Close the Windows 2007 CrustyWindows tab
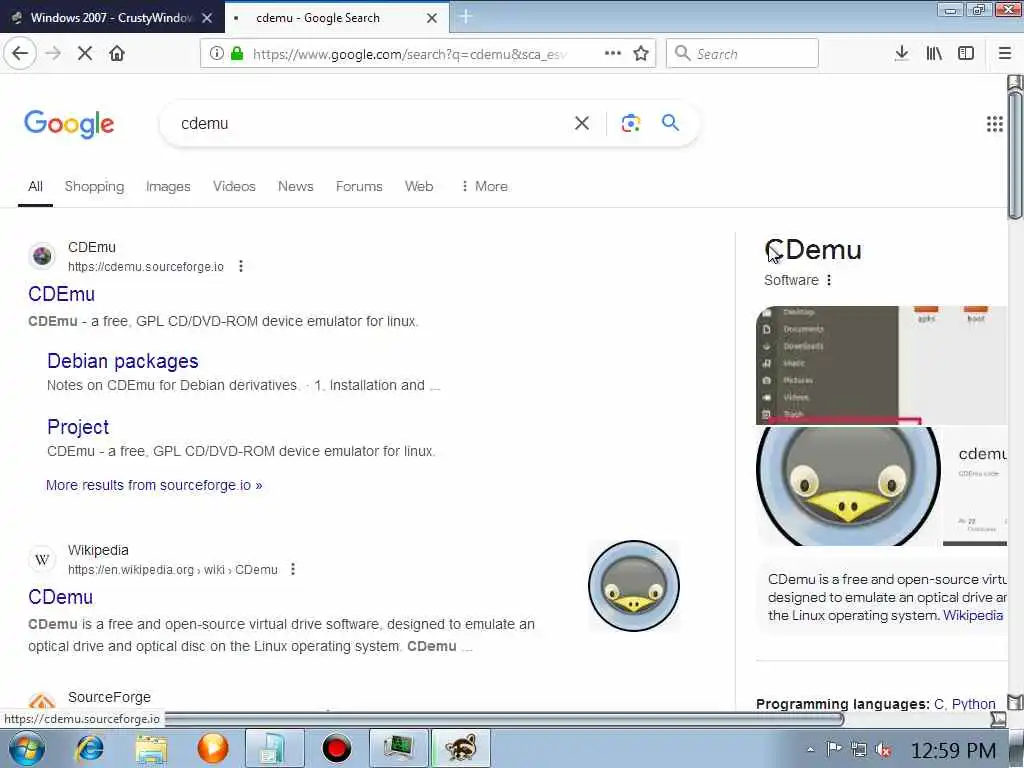This screenshot has width=1024, height=768. (x=207, y=18)
